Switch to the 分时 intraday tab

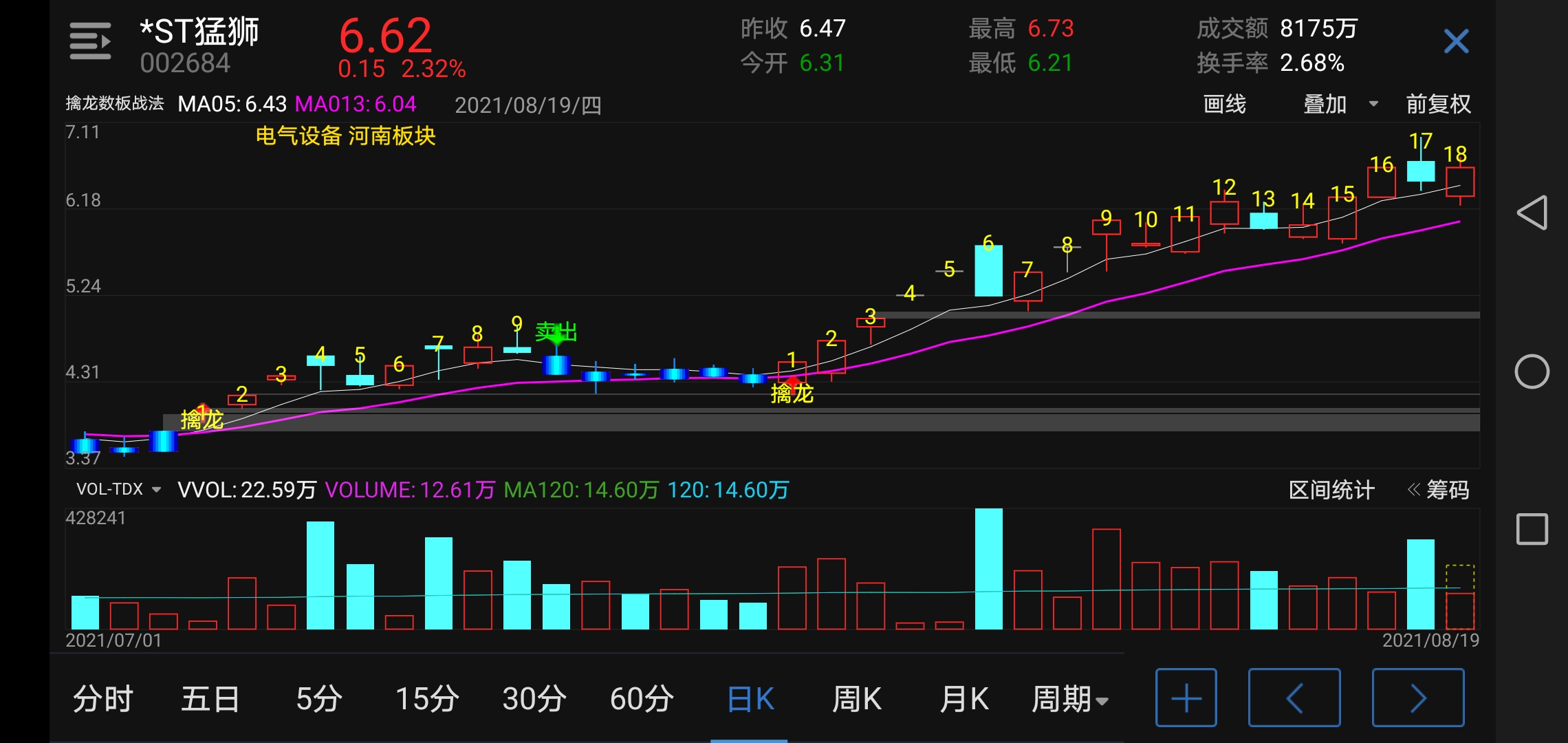coord(103,699)
